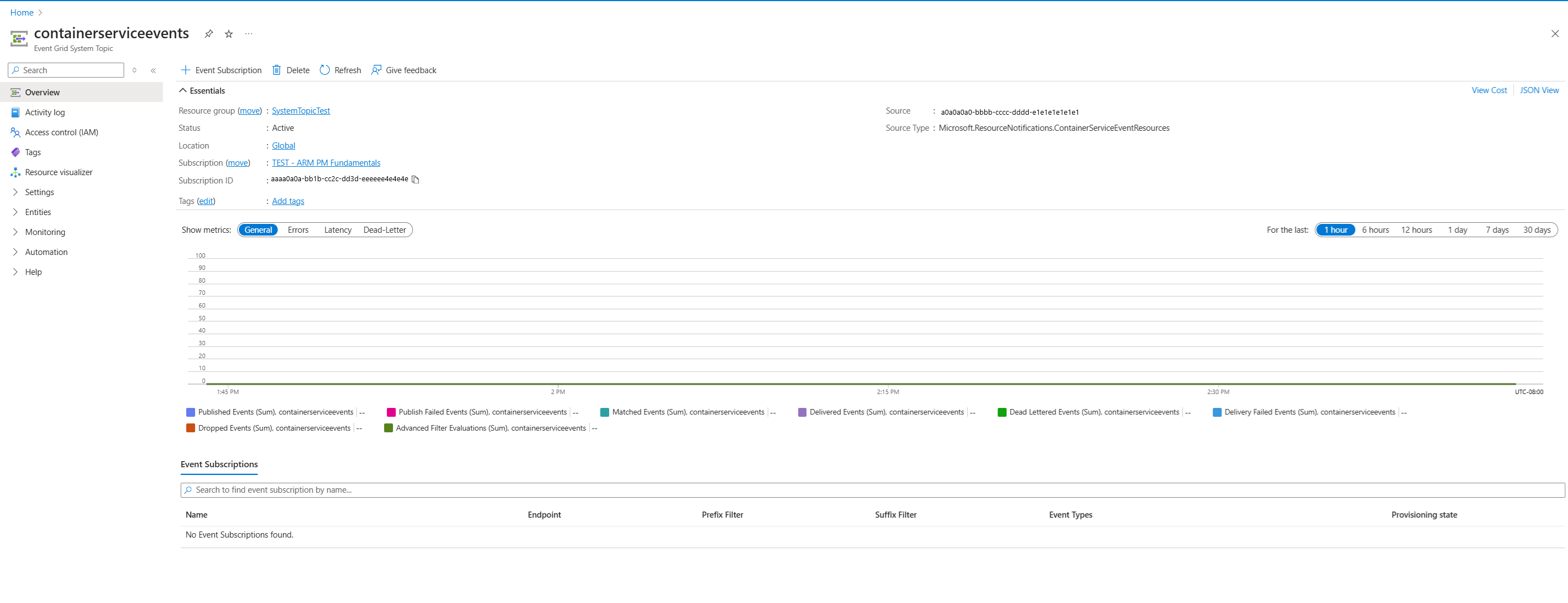Open Resource visualizer in the sidebar
The height and width of the screenshot is (603, 1568).
pyautogui.click(x=58, y=172)
